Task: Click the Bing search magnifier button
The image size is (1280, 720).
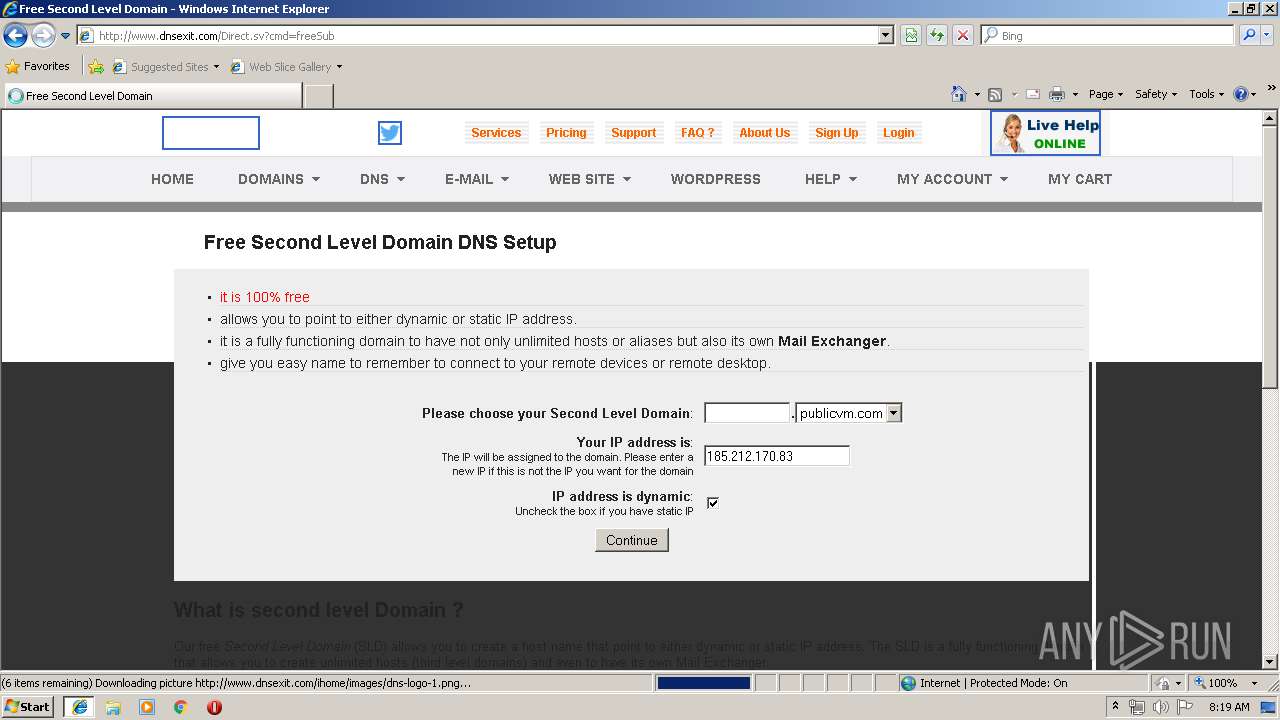Action: (1249, 36)
